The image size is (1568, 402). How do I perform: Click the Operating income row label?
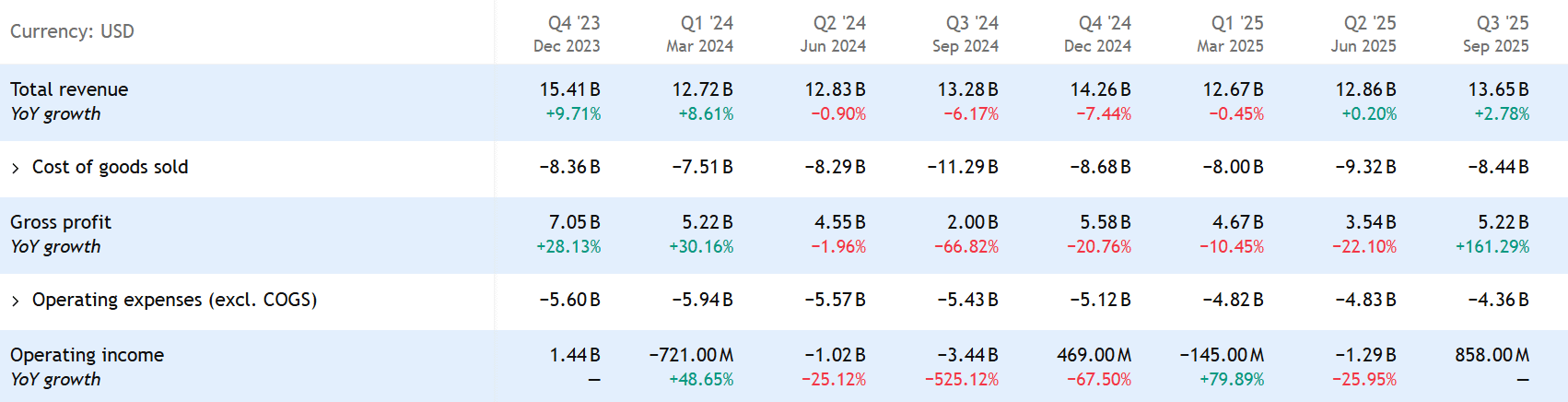pyautogui.click(x=87, y=355)
